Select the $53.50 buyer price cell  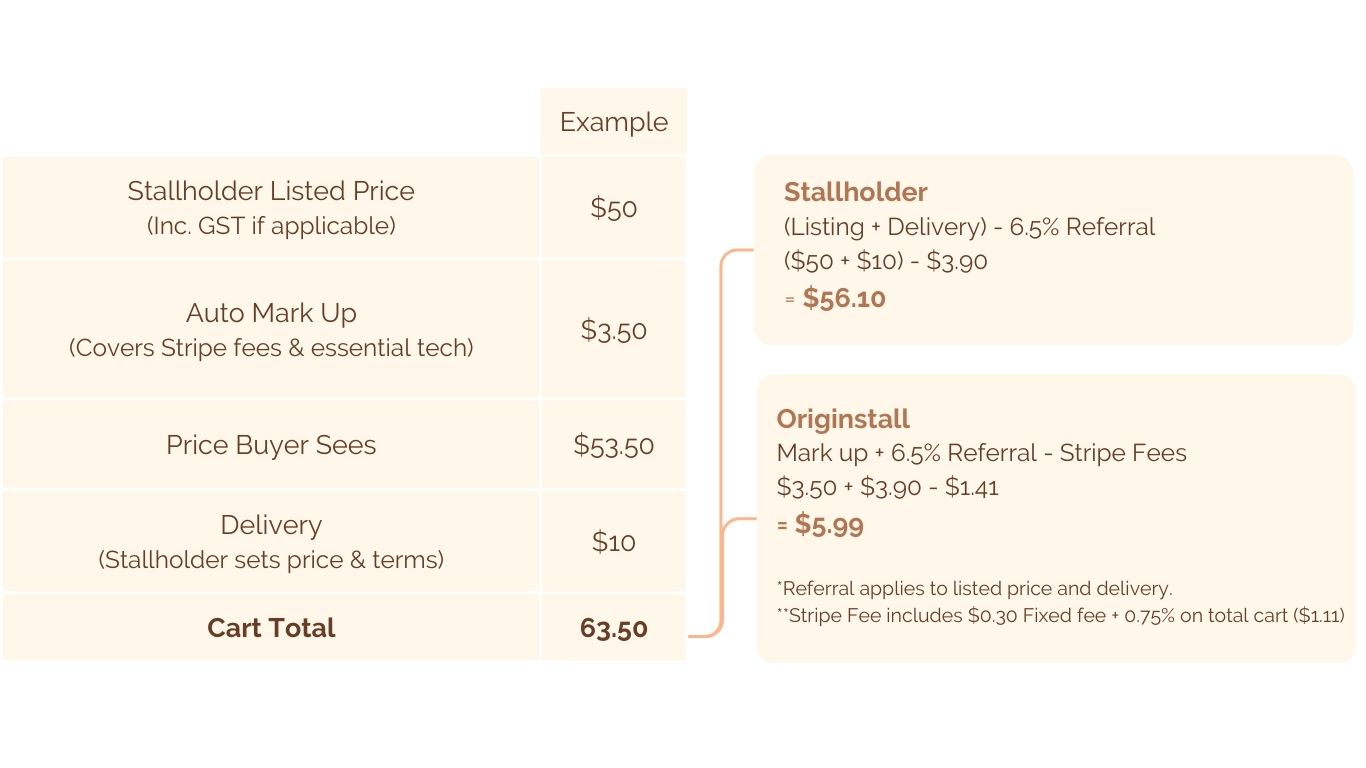pos(613,445)
